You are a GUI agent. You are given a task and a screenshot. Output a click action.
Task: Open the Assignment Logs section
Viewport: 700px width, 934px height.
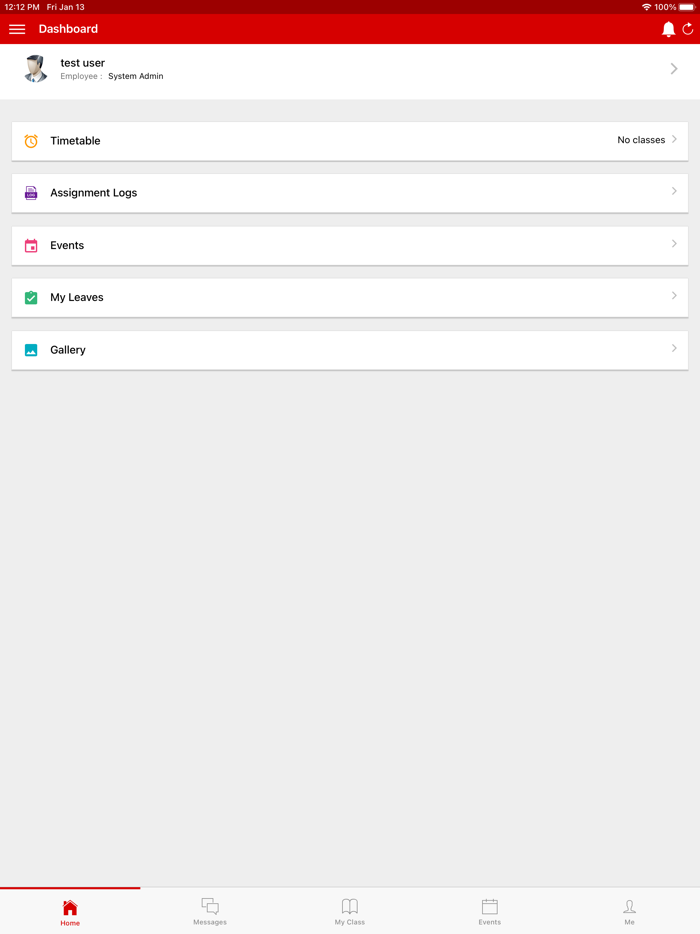[350, 192]
